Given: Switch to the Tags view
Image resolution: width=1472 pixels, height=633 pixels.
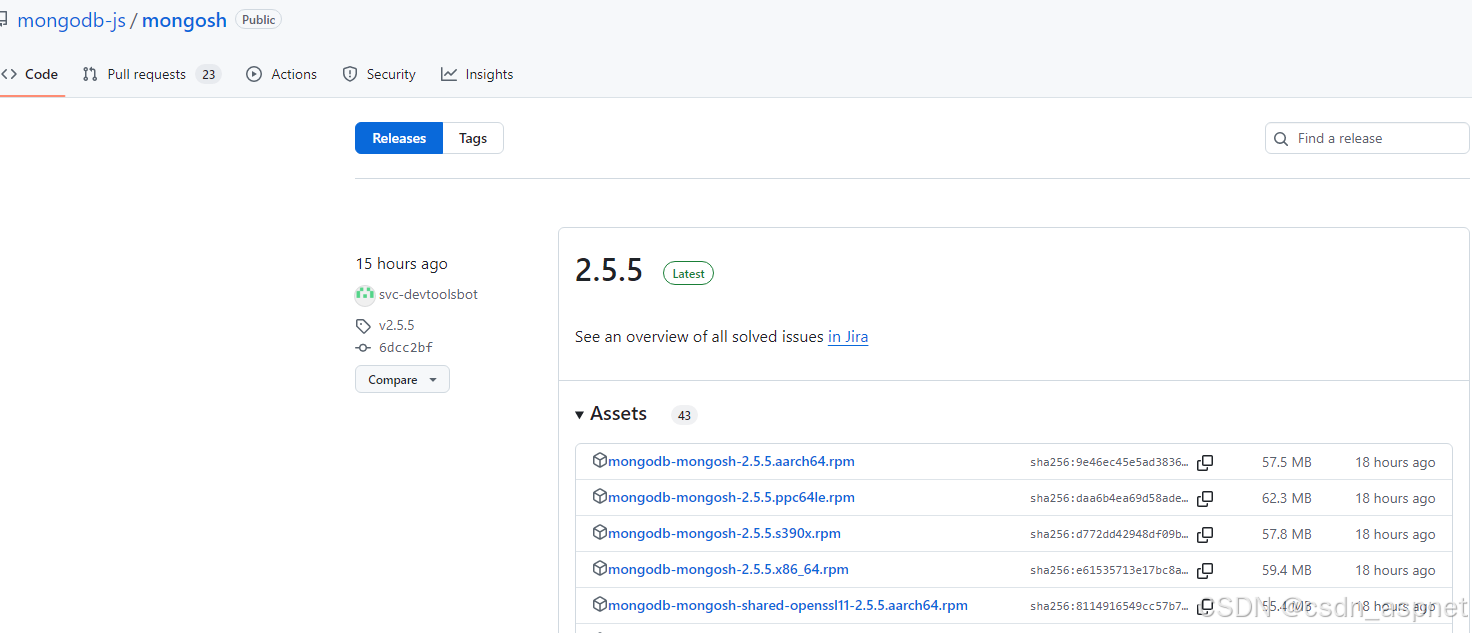Looking at the screenshot, I should tap(473, 138).
